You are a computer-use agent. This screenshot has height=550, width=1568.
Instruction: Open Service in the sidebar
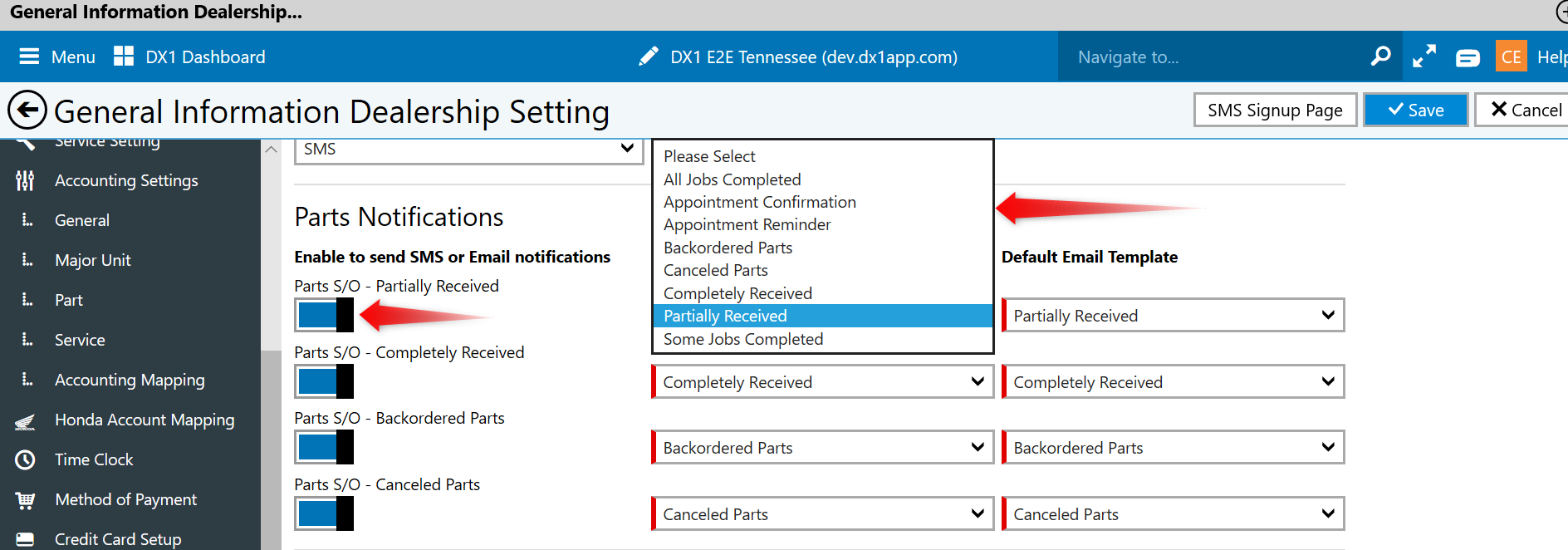[x=80, y=340]
